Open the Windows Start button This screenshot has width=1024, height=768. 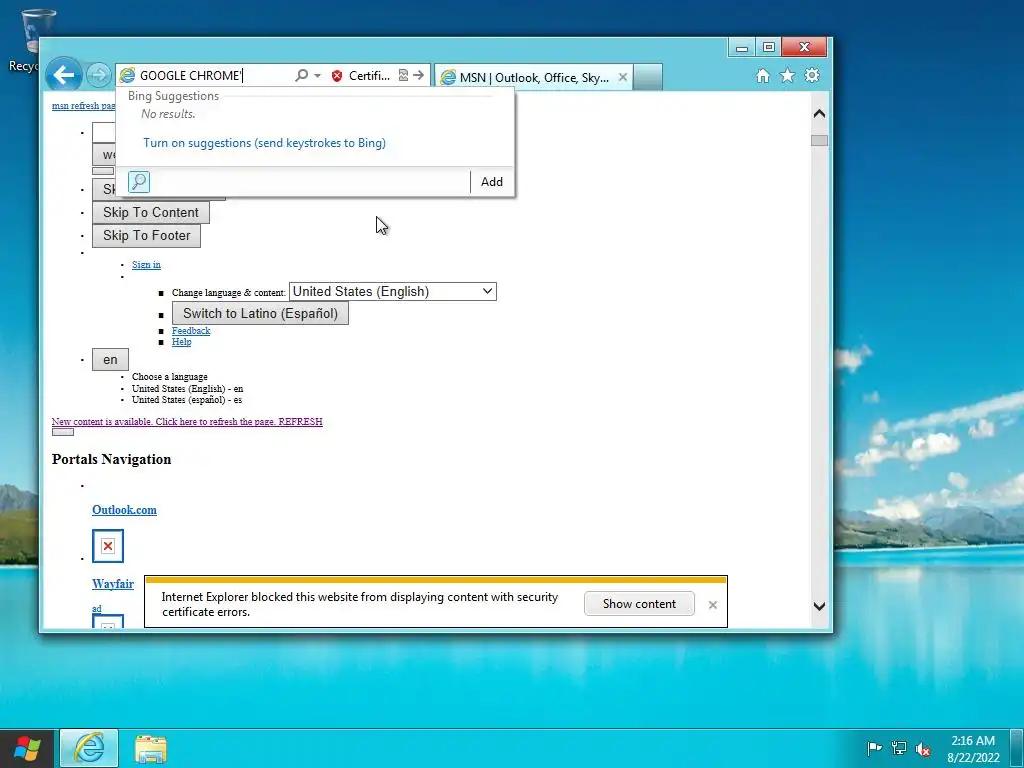[27, 748]
